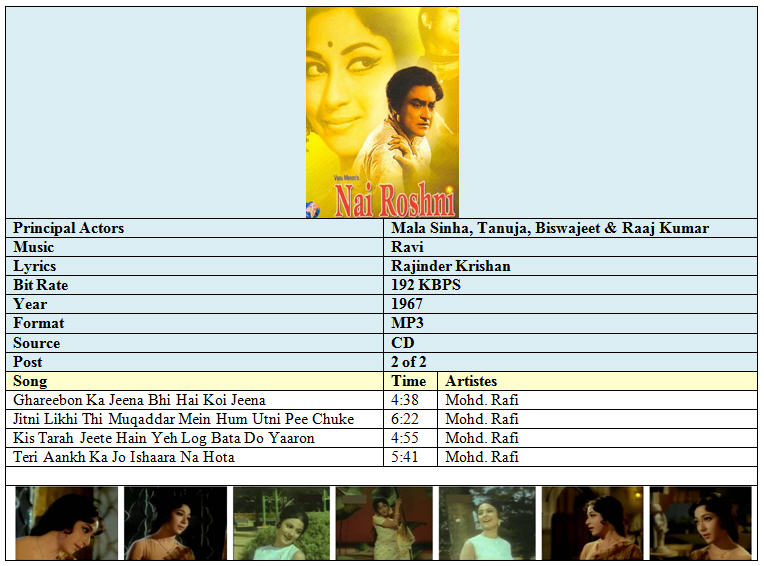The height and width of the screenshot is (566, 764).
Task: Select 'Rajinder Krishan' lyricist value
Action: click(x=451, y=266)
